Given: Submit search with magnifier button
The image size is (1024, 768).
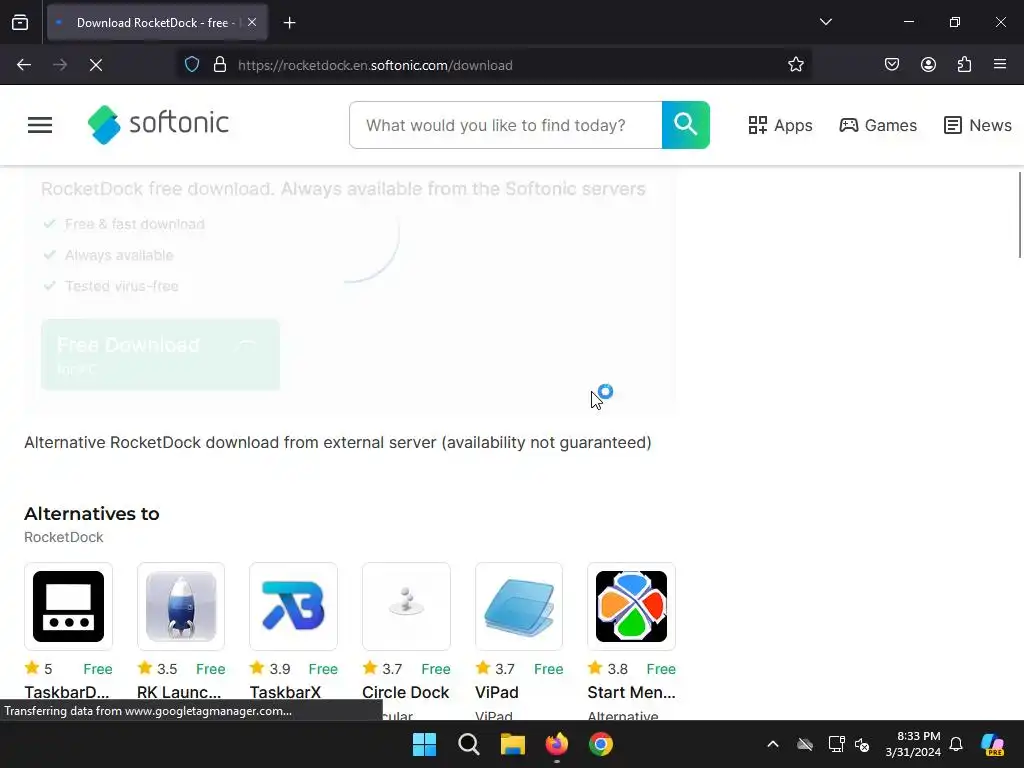Looking at the screenshot, I should 686,125.
